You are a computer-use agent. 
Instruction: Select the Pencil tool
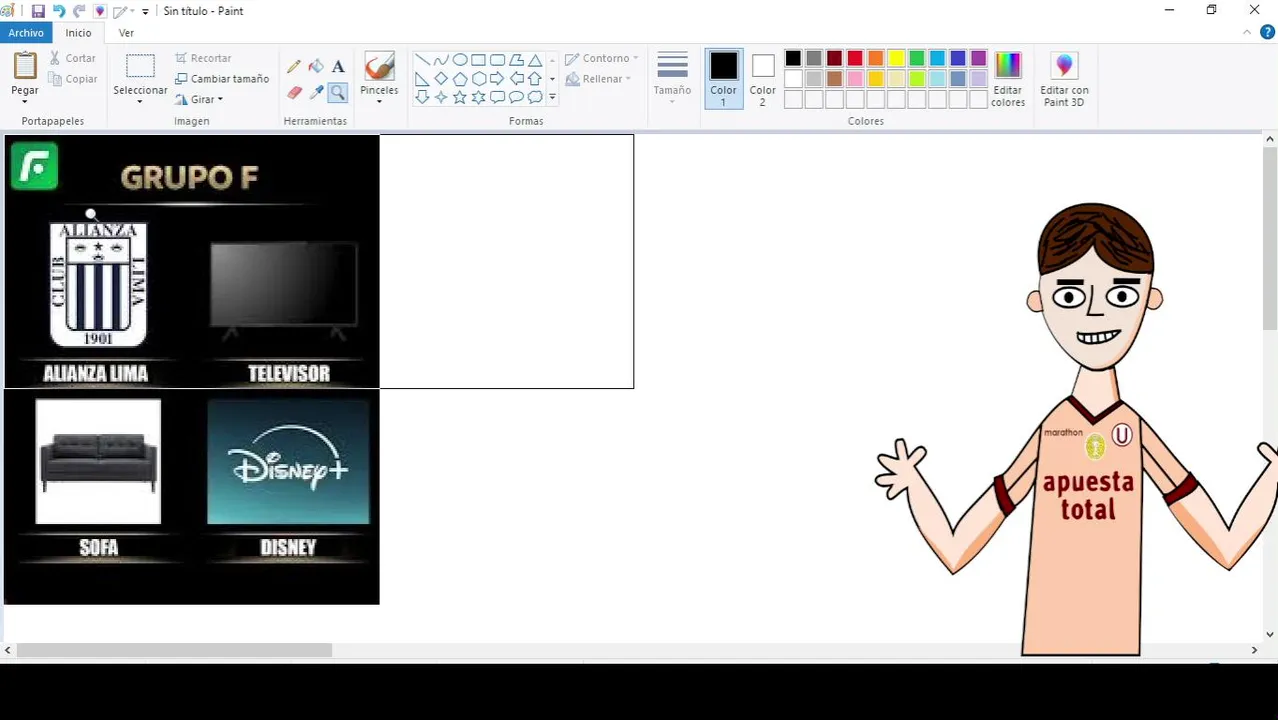tap(294, 67)
